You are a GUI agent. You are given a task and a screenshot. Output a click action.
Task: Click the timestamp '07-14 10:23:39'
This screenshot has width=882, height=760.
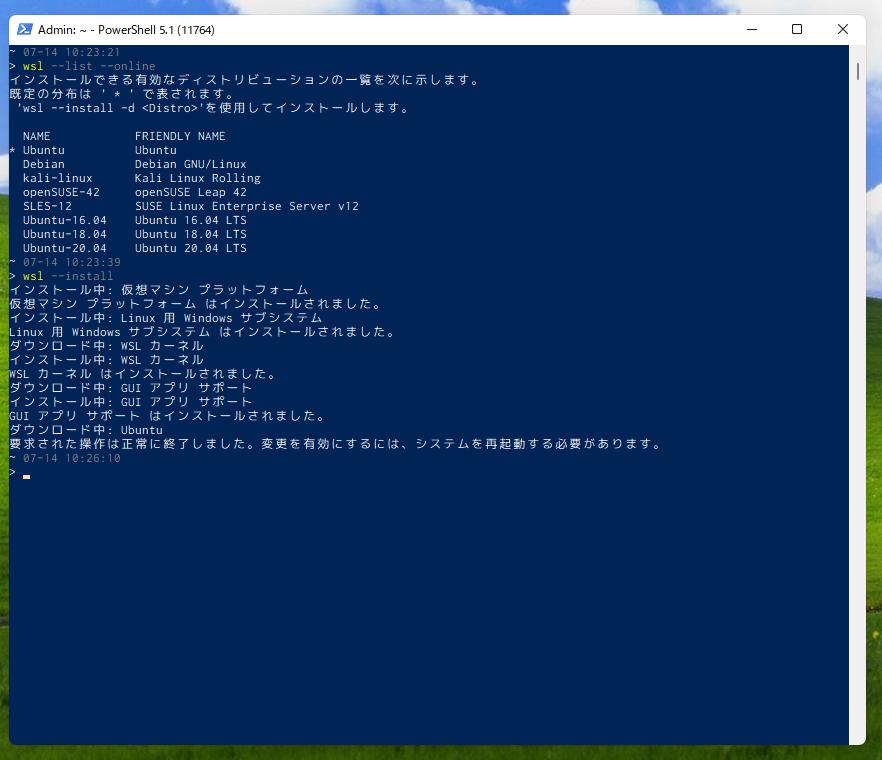[71, 262]
